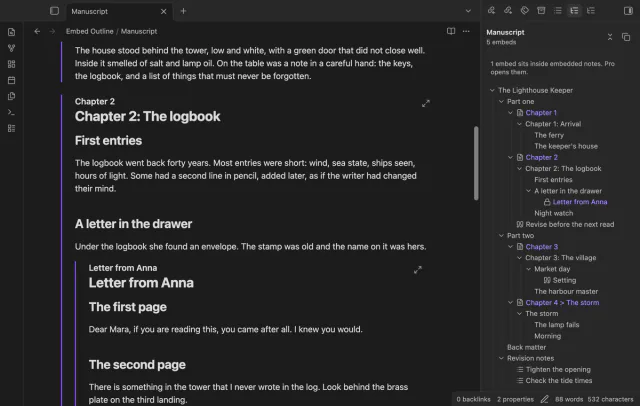Jump to Chapter 4 > The storm

click(x=562, y=302)
